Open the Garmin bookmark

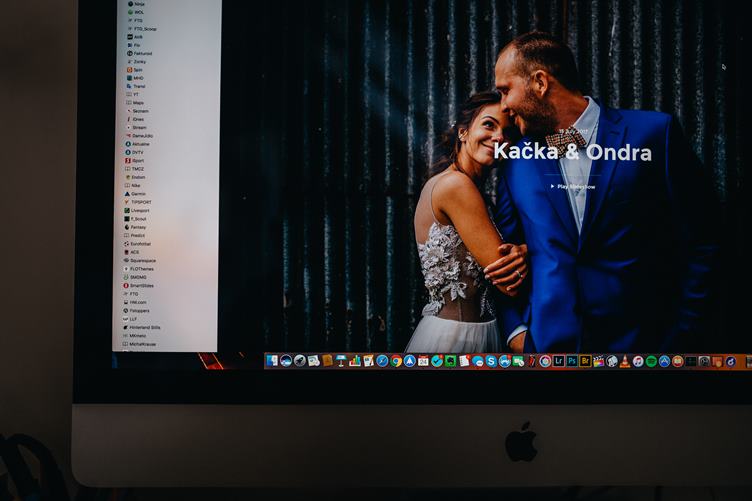click(x=138, y=193)
